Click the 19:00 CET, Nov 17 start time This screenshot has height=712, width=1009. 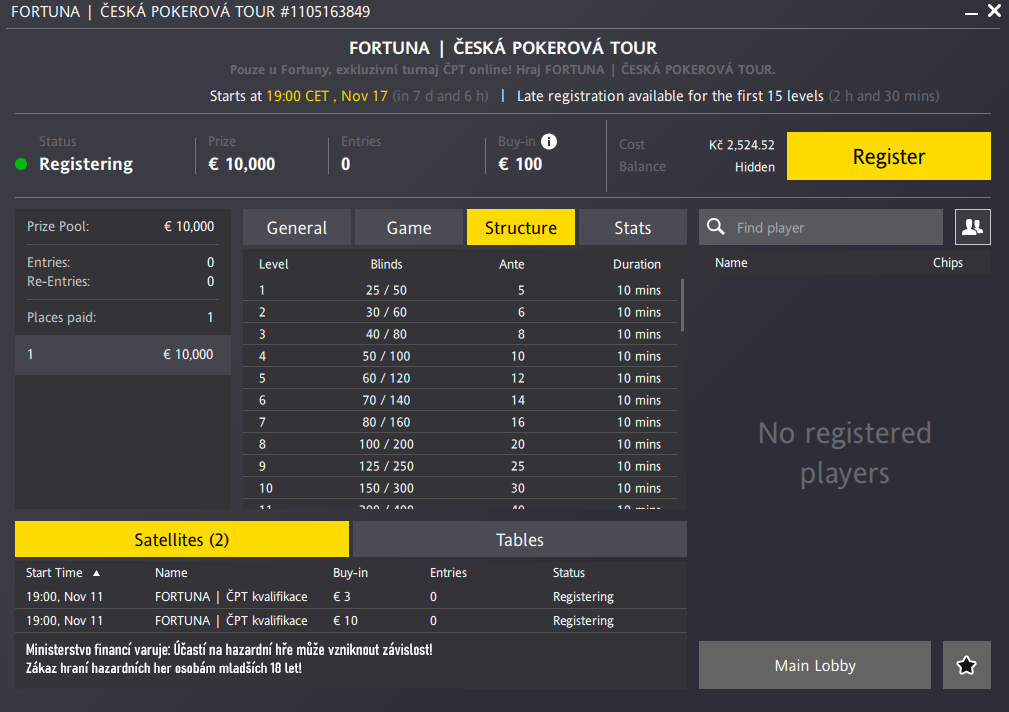pos(327,96)
